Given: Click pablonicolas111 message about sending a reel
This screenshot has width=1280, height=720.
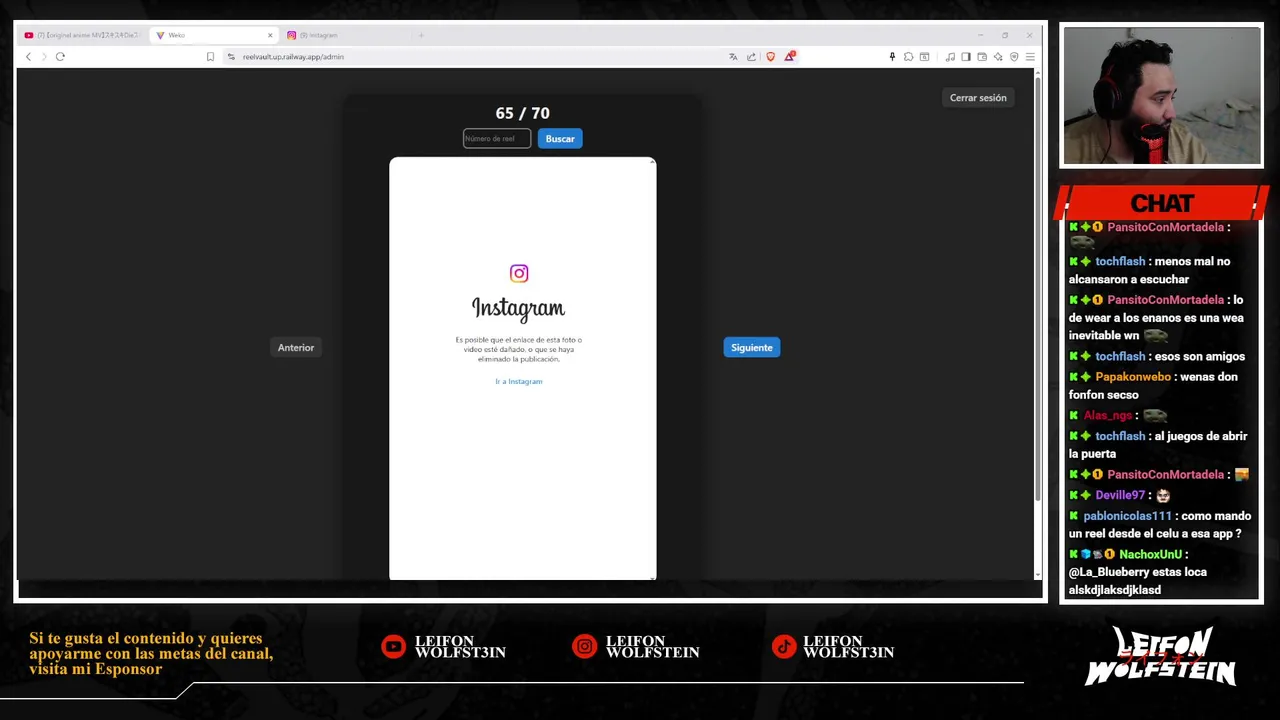Looking at the screenshot, I should pos(1159,525).
